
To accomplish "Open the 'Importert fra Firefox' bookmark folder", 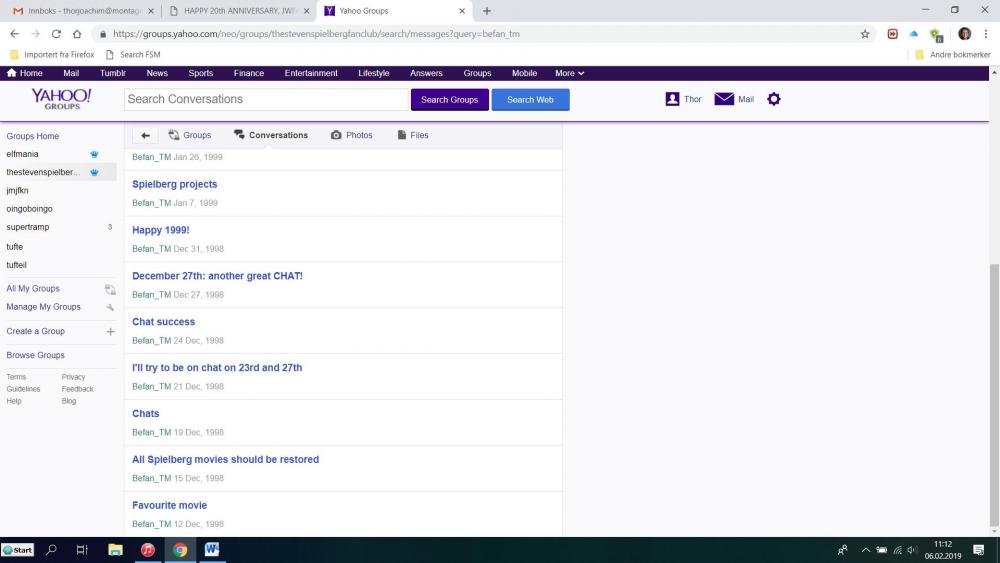I will pos(52,55).
